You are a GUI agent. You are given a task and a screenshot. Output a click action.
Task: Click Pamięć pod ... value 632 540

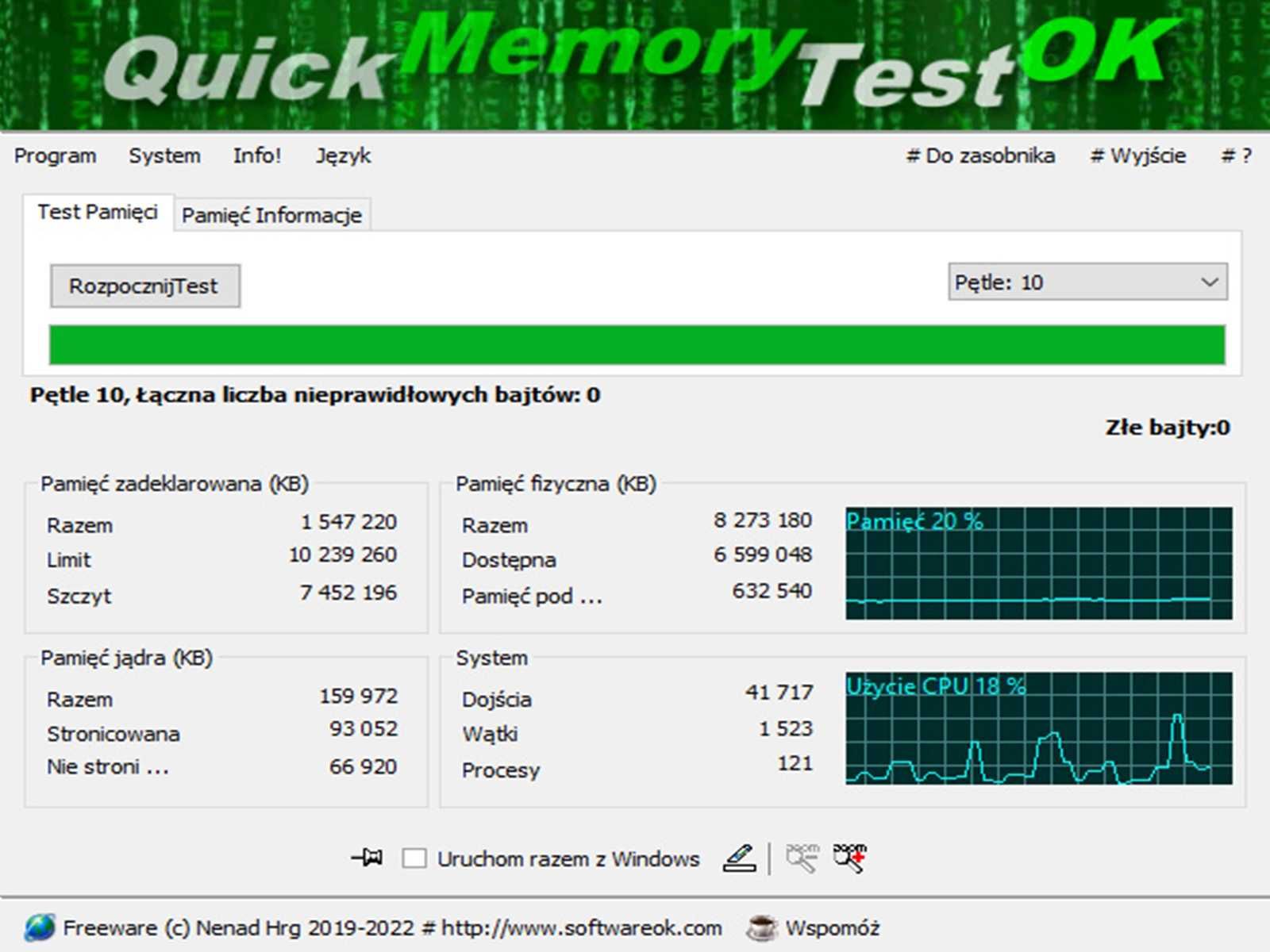pos(772,591)
